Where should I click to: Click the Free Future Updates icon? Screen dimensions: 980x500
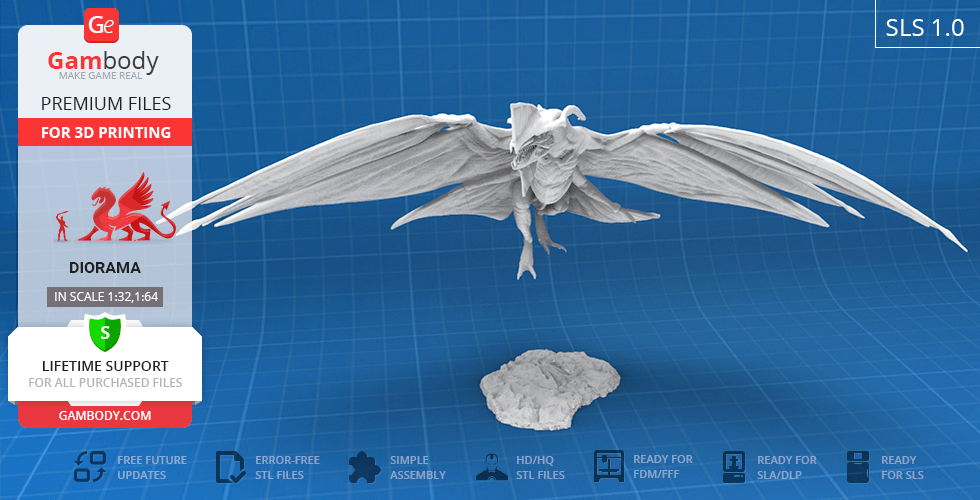pyautogui.click(x=90, y=467)
